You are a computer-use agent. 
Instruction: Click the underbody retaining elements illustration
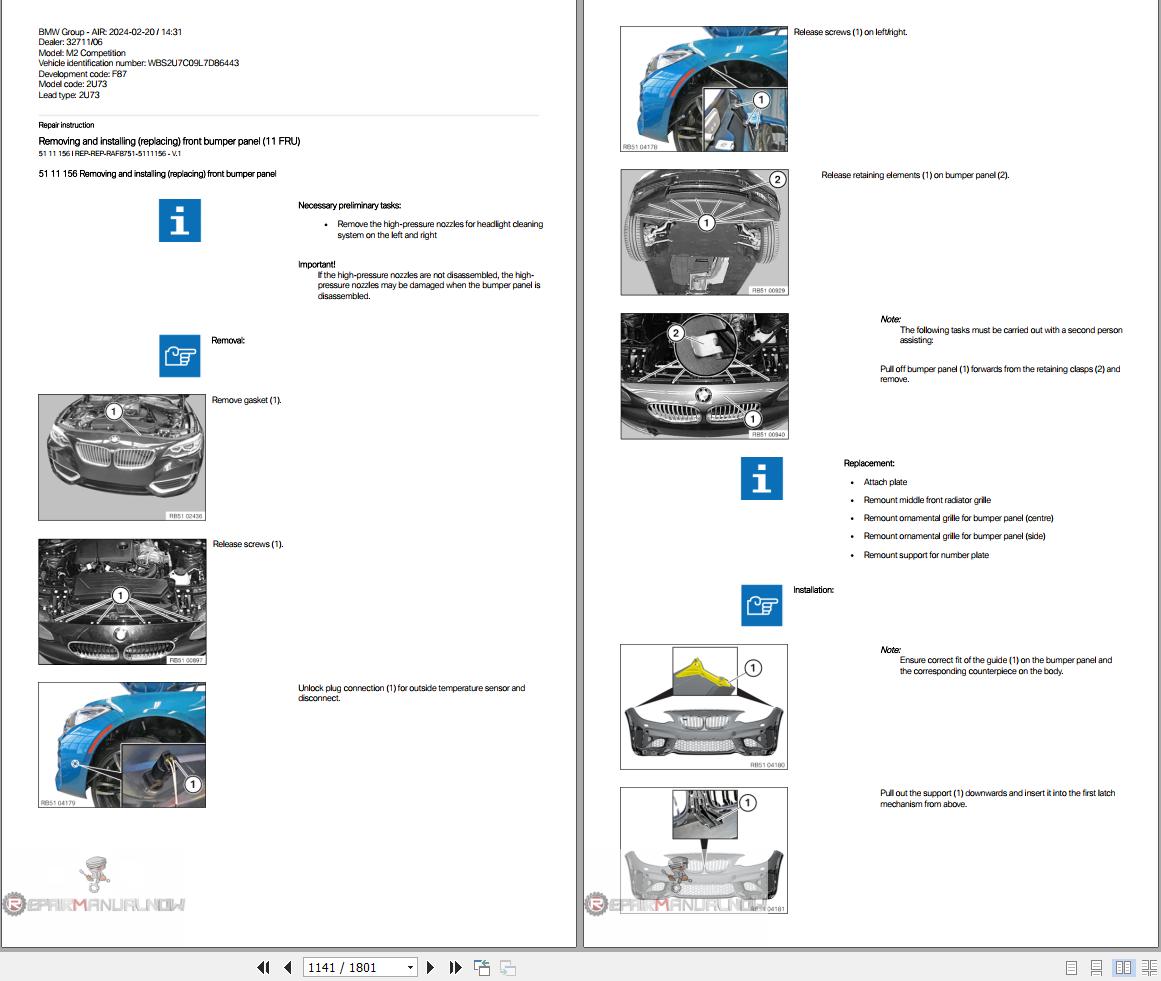pyautogui.click(x=704, y=232)
